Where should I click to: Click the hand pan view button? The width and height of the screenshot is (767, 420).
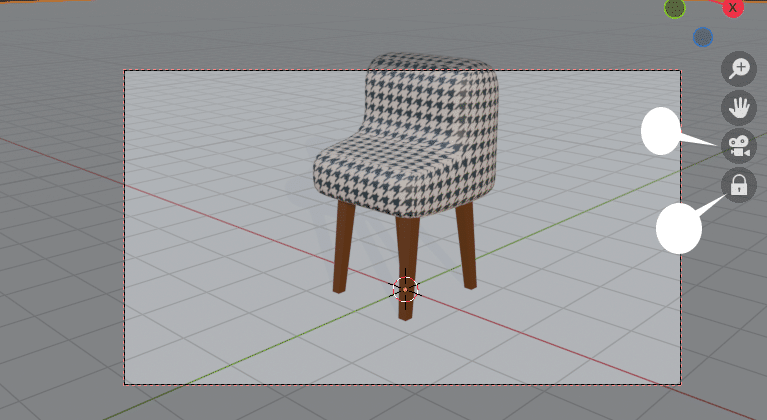click(739, 108)
